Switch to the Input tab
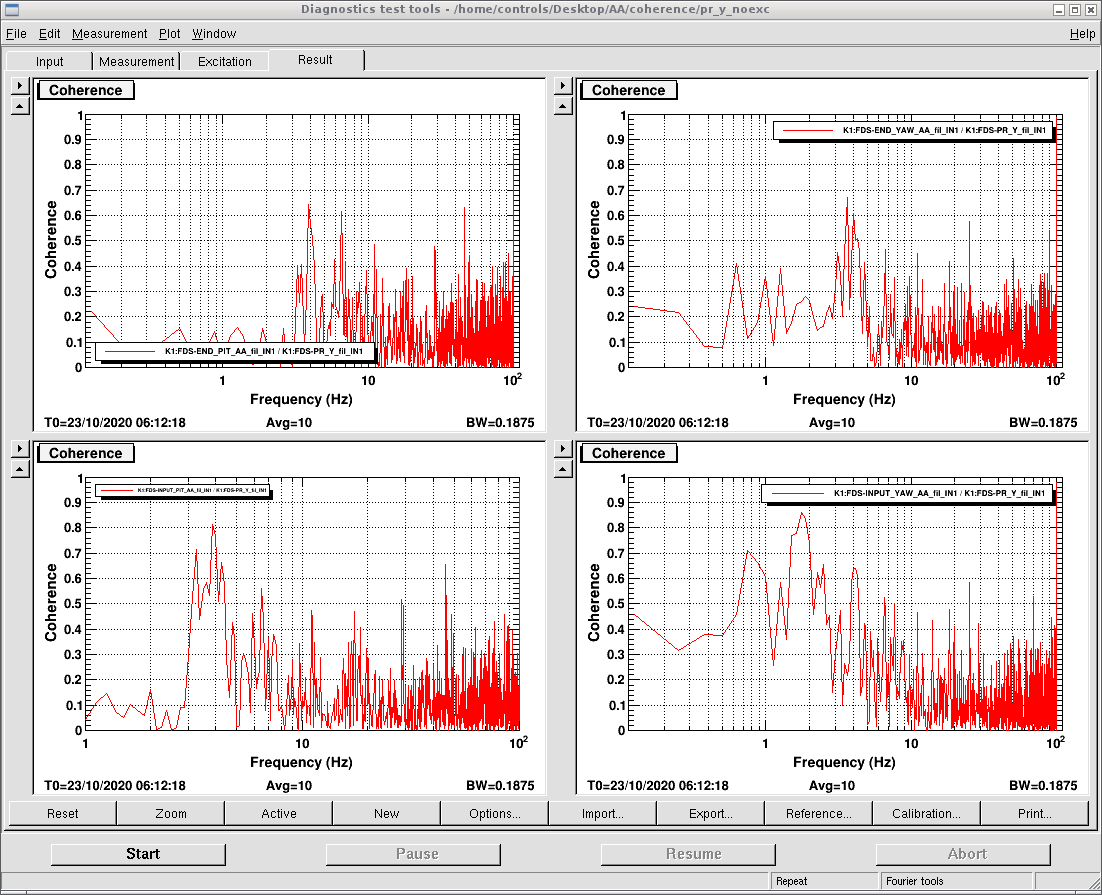1102x895 pixels. [50, 61]
